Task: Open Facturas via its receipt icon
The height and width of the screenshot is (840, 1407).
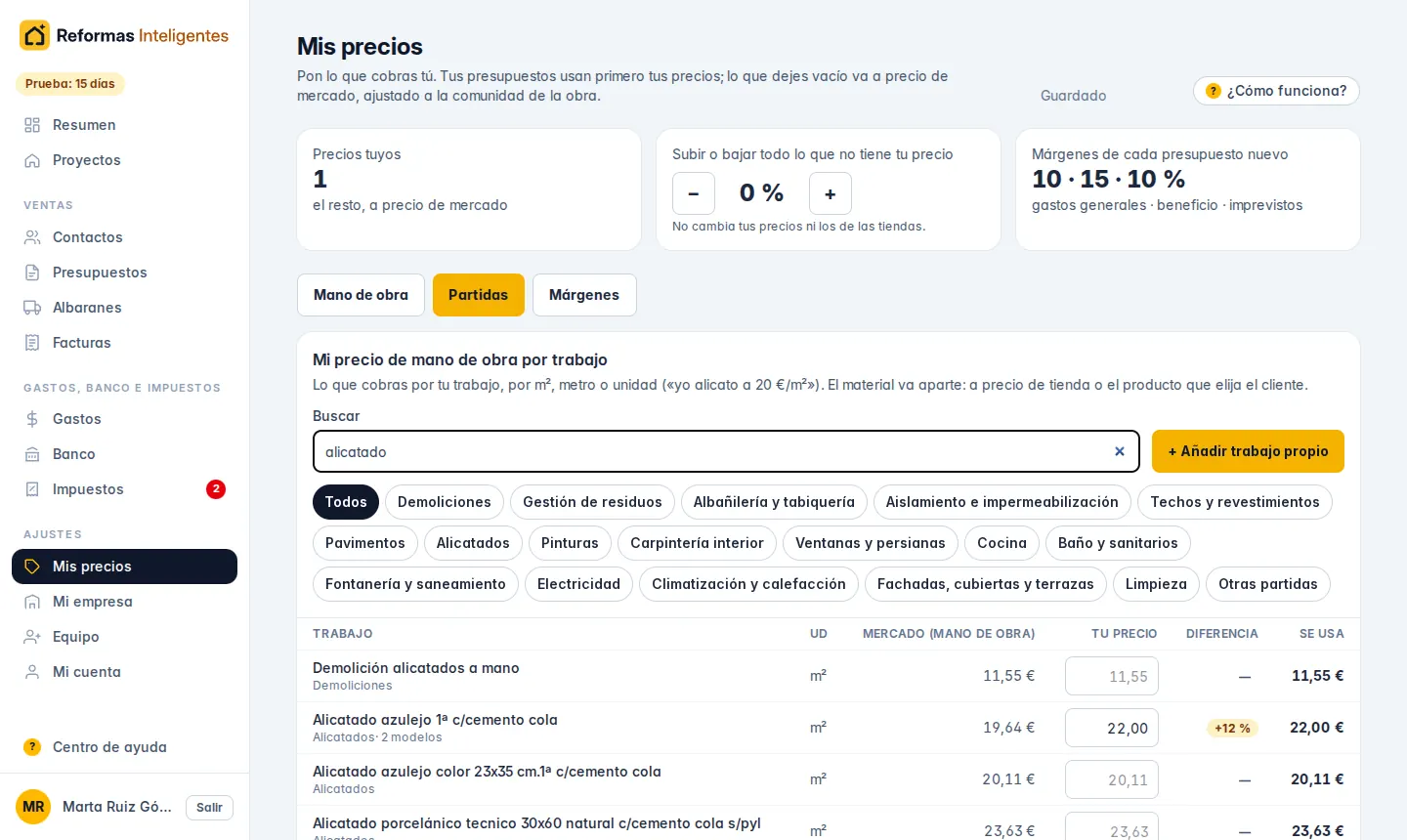Action: click(32, 343)
